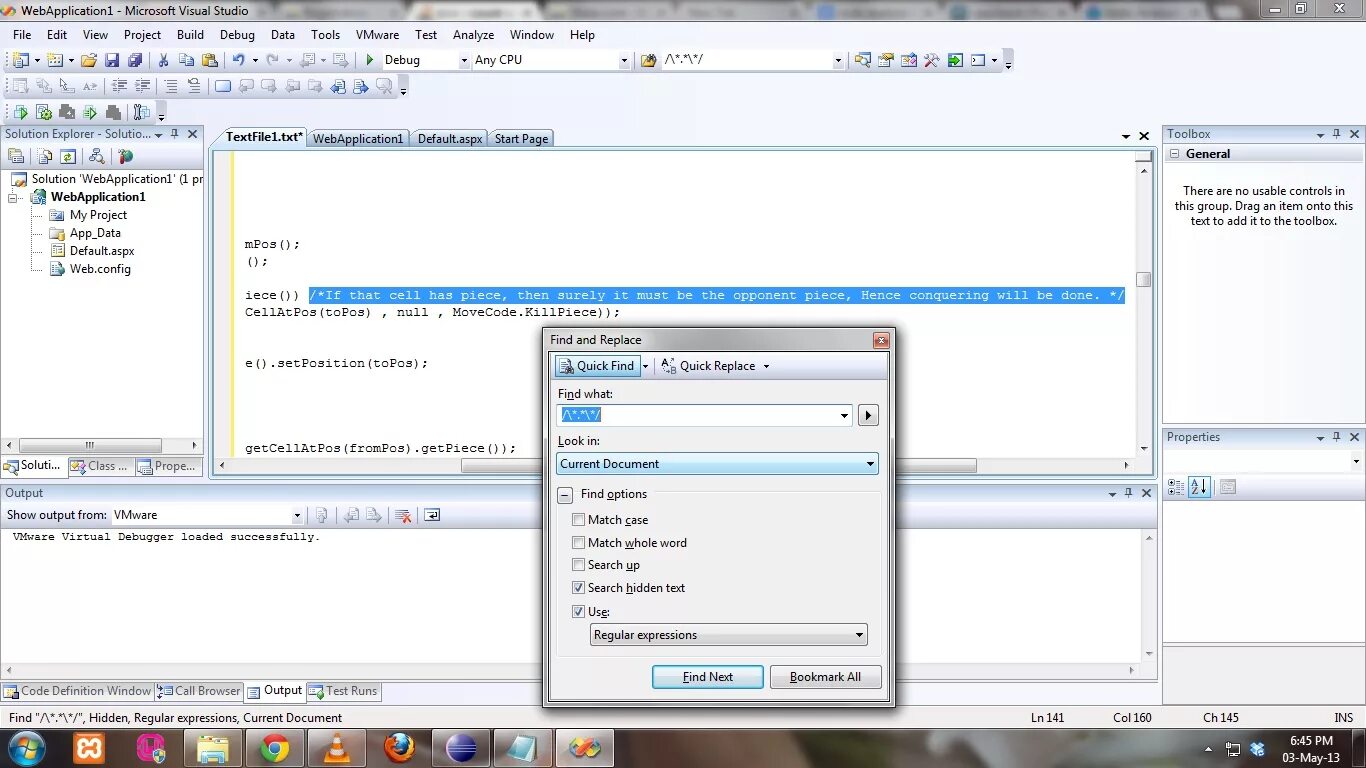Select Web.config in Solution Explorer
The image size is (1366, 768).
(x=100, y=269)
